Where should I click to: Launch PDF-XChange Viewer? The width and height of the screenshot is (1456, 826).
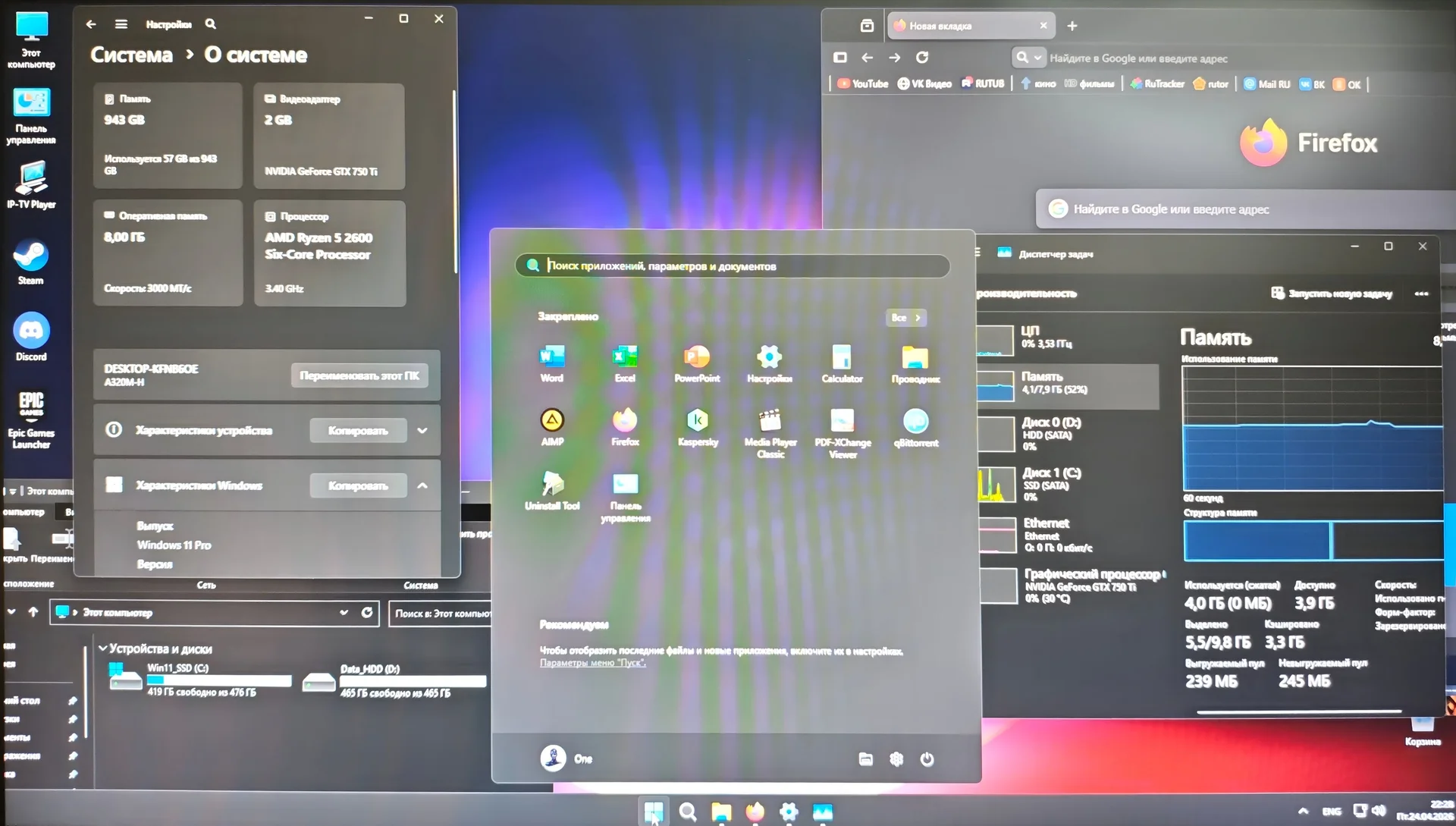click(843, 433)
